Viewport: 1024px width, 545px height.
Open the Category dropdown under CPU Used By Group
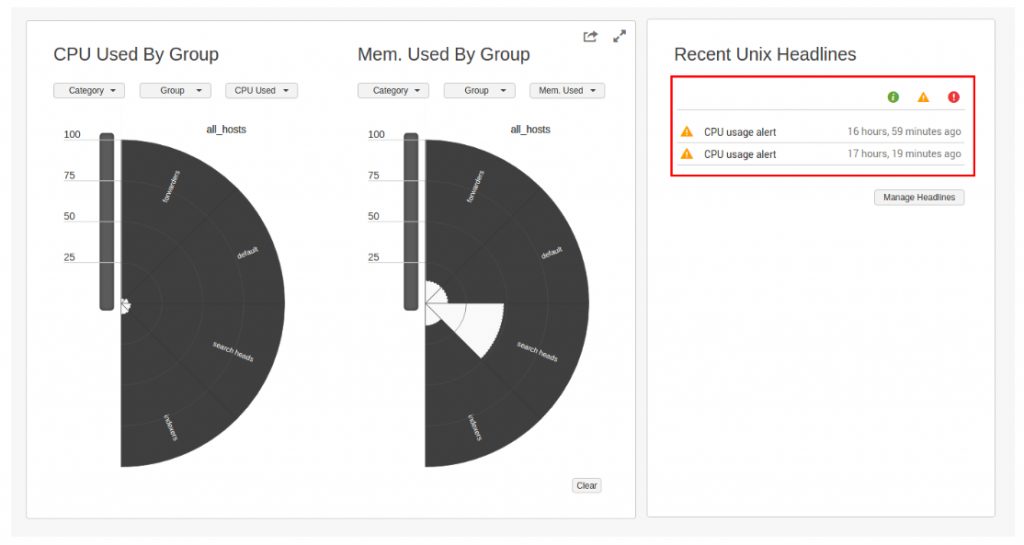[89, 91]
